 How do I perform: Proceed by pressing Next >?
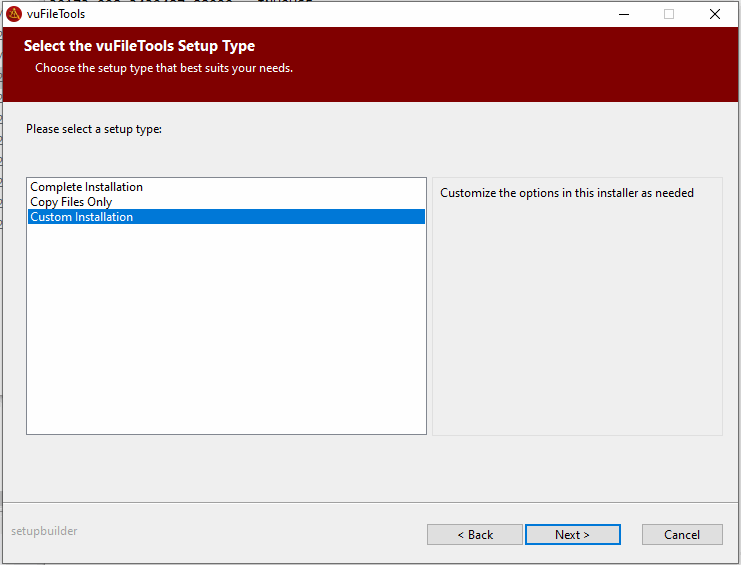[572, 535]
